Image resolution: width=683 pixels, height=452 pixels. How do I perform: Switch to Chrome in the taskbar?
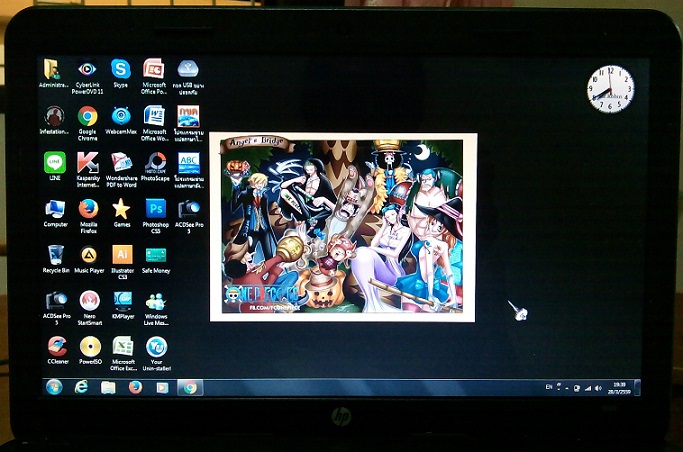[x=190, y=388]
